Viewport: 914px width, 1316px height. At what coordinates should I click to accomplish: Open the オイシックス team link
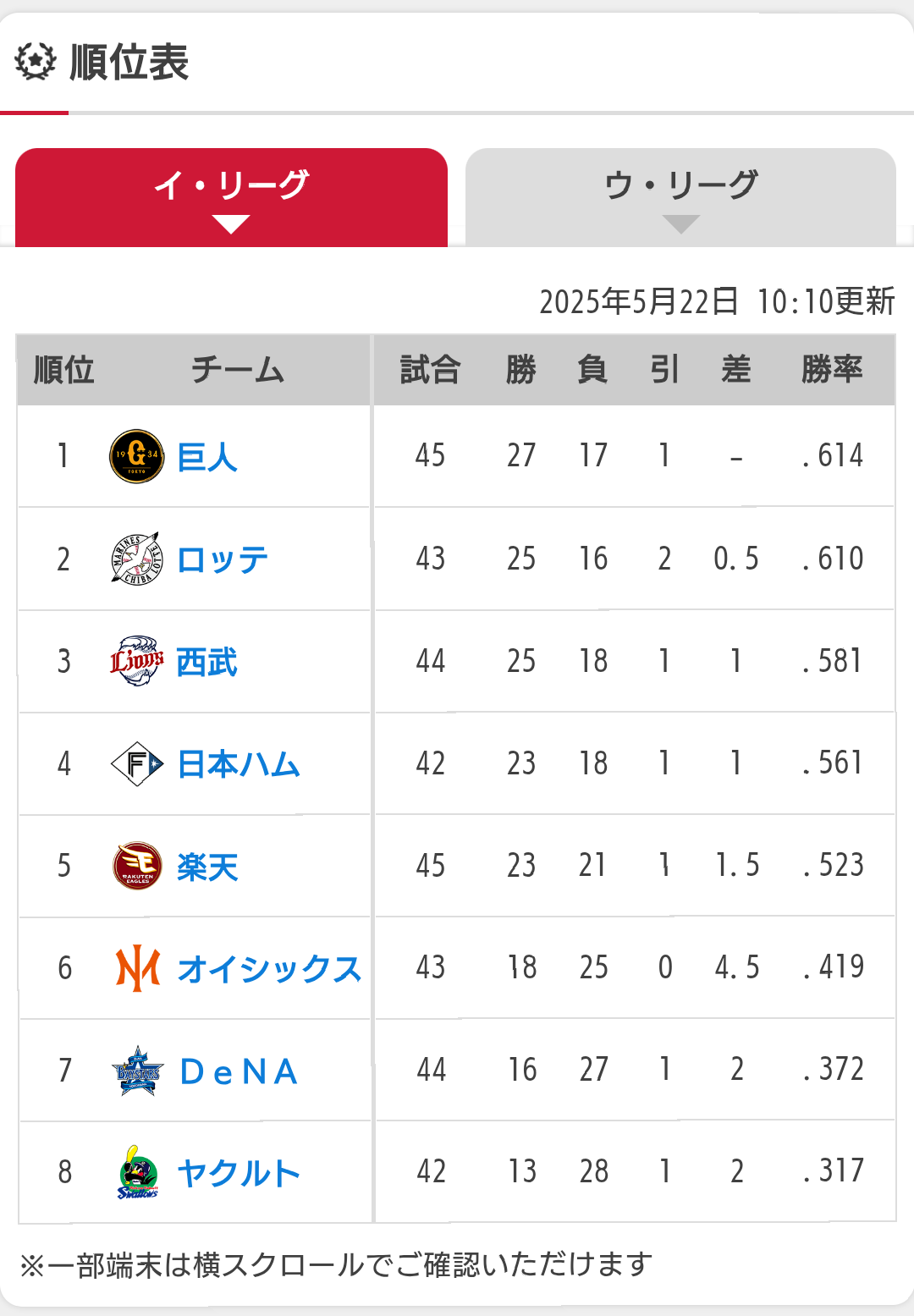tap(269, 969)
